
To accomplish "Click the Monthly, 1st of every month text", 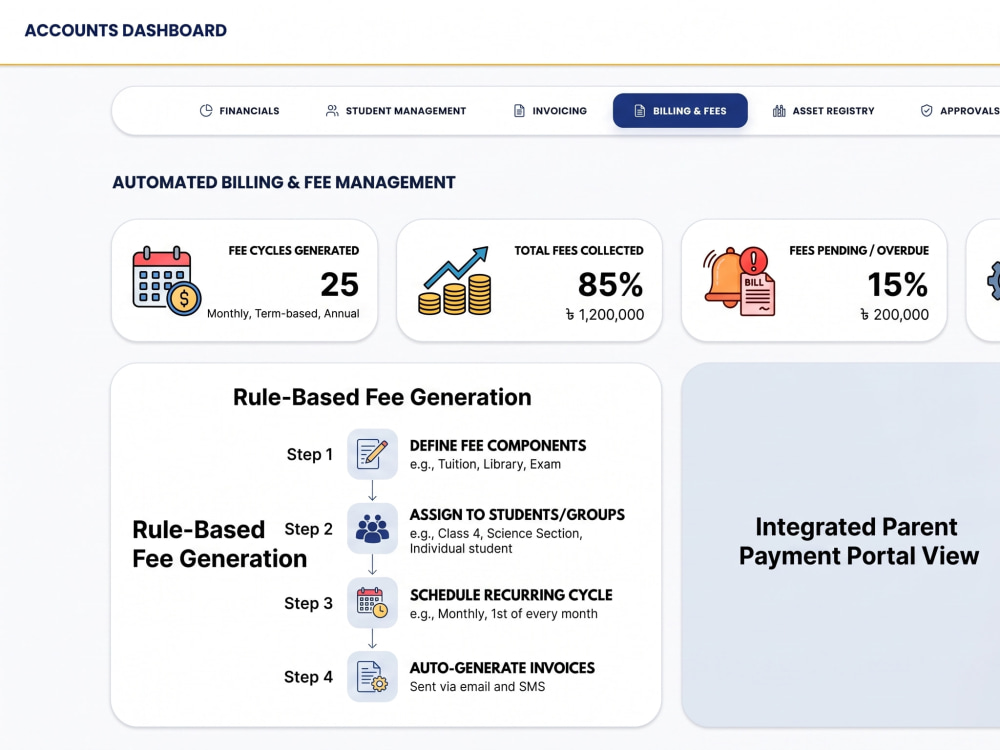I will [x=504, y=614].
